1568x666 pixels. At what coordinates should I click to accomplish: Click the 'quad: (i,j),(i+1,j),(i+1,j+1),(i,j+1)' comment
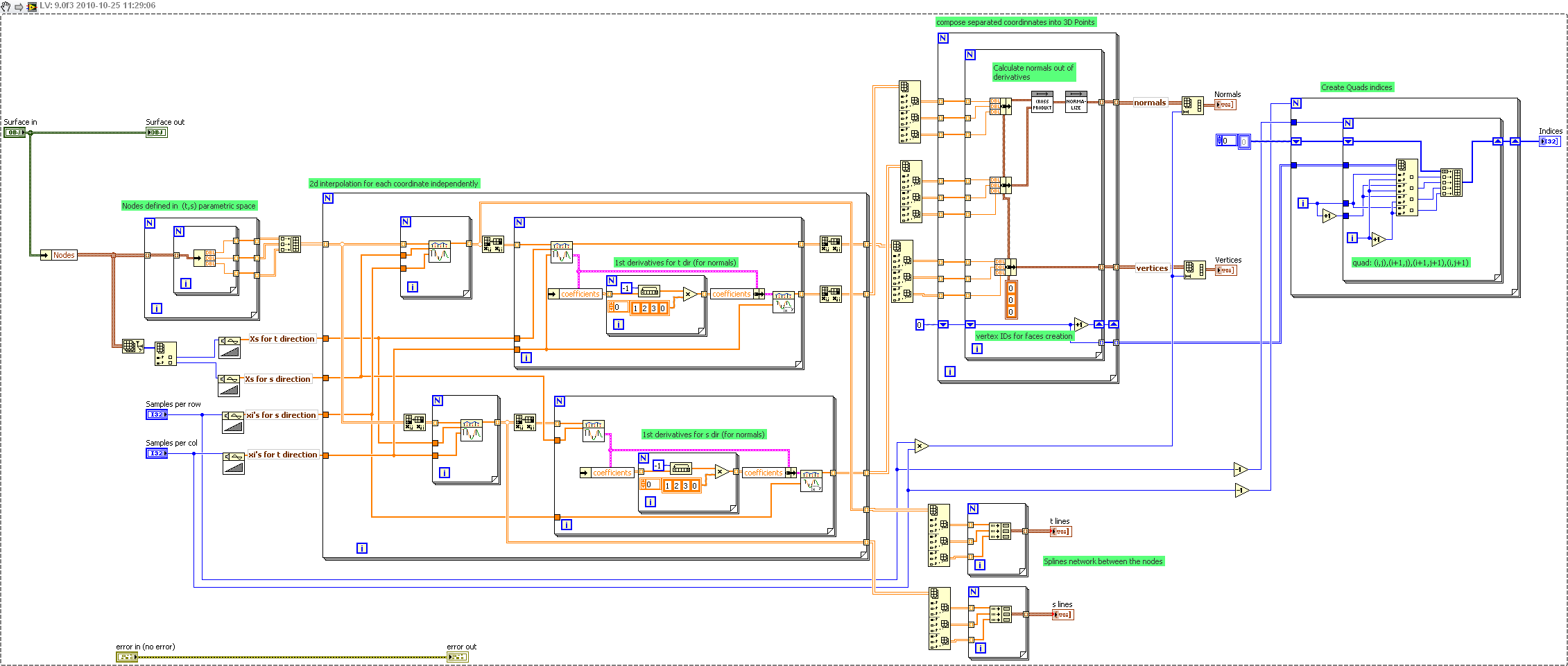pos(1411,263)
